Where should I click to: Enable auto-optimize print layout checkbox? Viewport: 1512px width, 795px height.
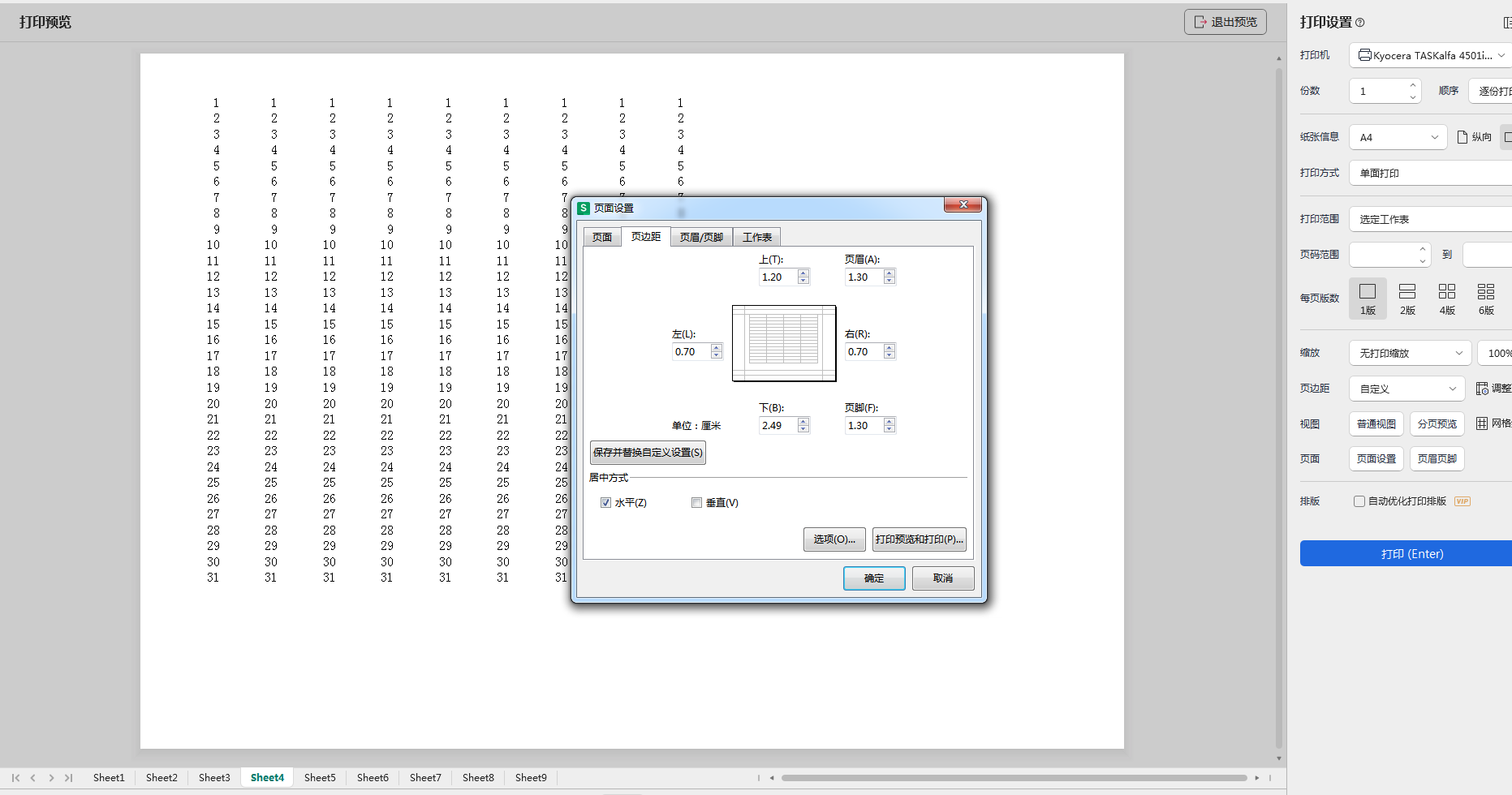(x=1359, y=501)
